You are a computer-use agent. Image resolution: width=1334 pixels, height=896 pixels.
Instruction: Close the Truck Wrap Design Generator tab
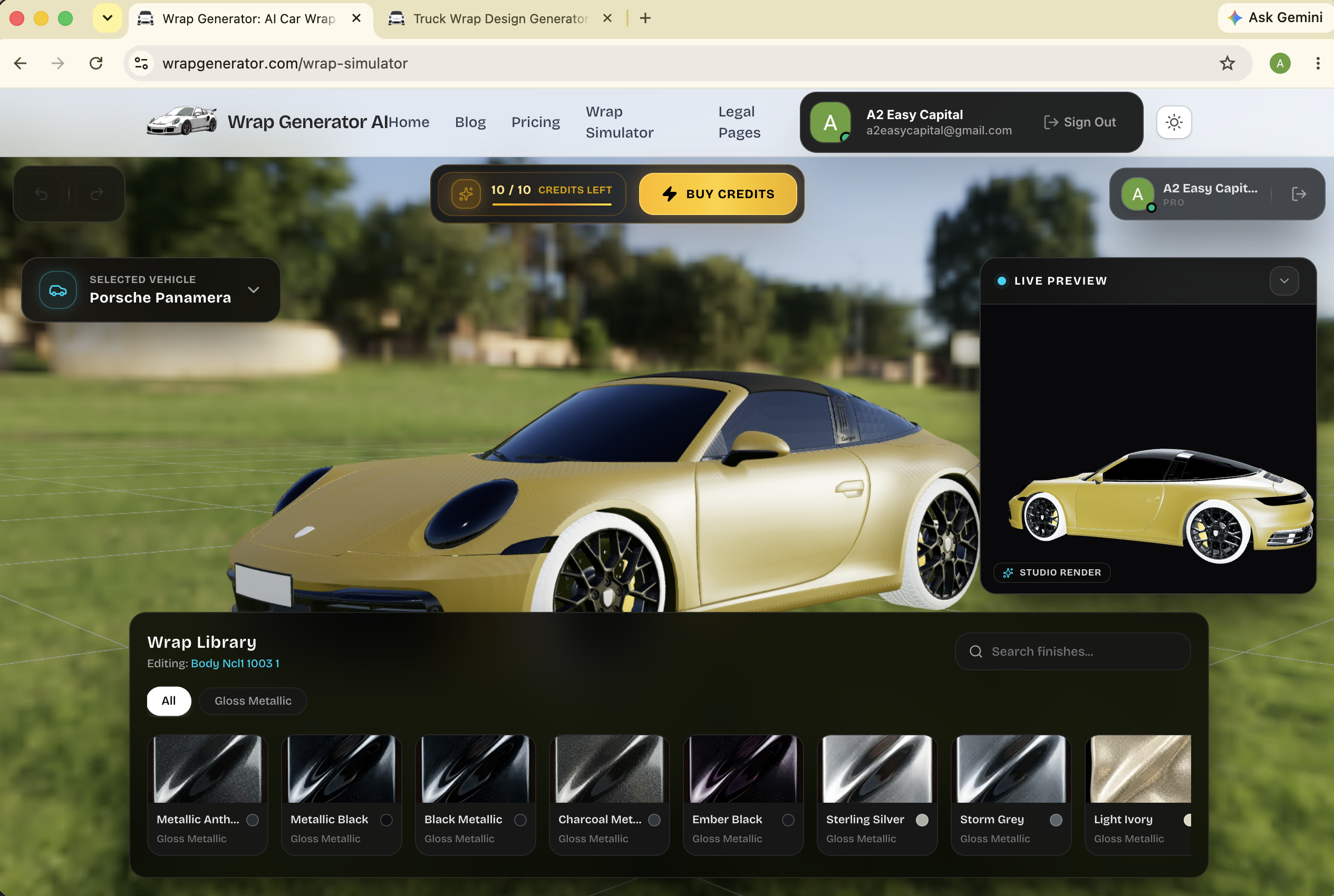point(607,18)
